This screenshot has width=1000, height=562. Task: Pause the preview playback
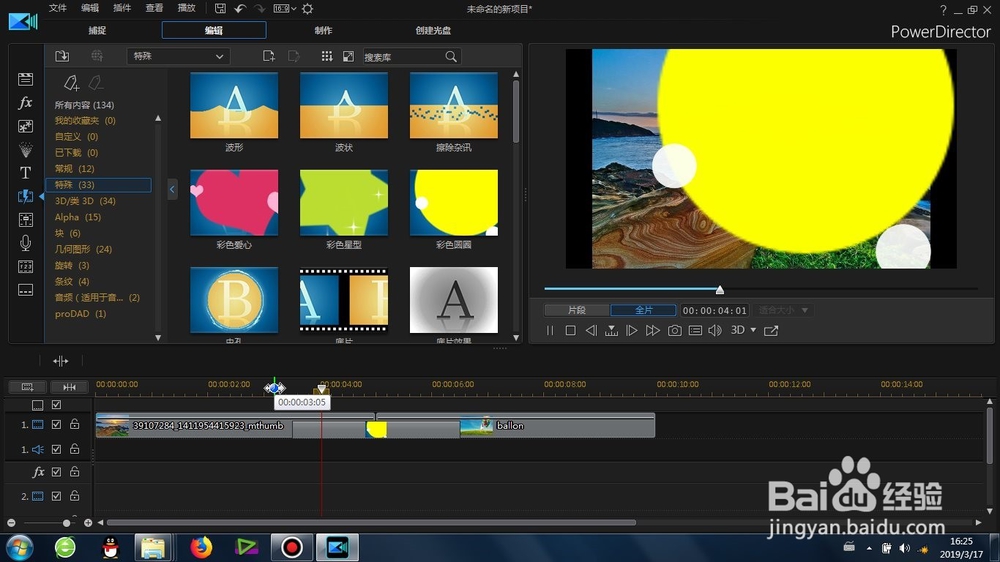pyautogui.click(x=550, y=330)
